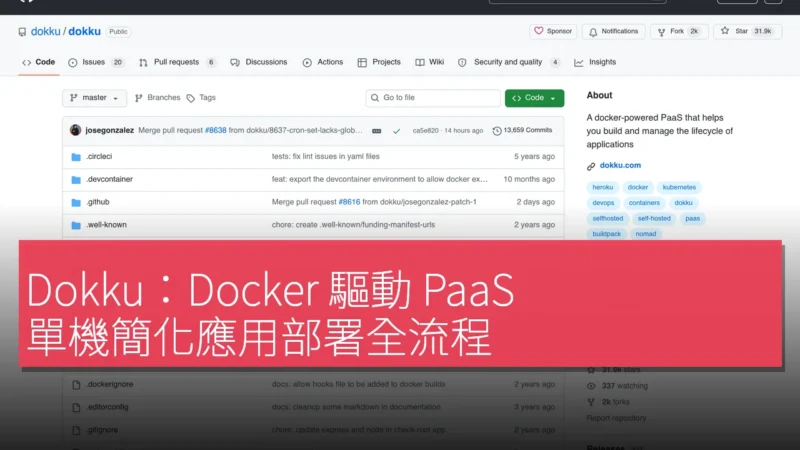
Task: Click the fork count 2k badge
Action: tap(694, 31)
